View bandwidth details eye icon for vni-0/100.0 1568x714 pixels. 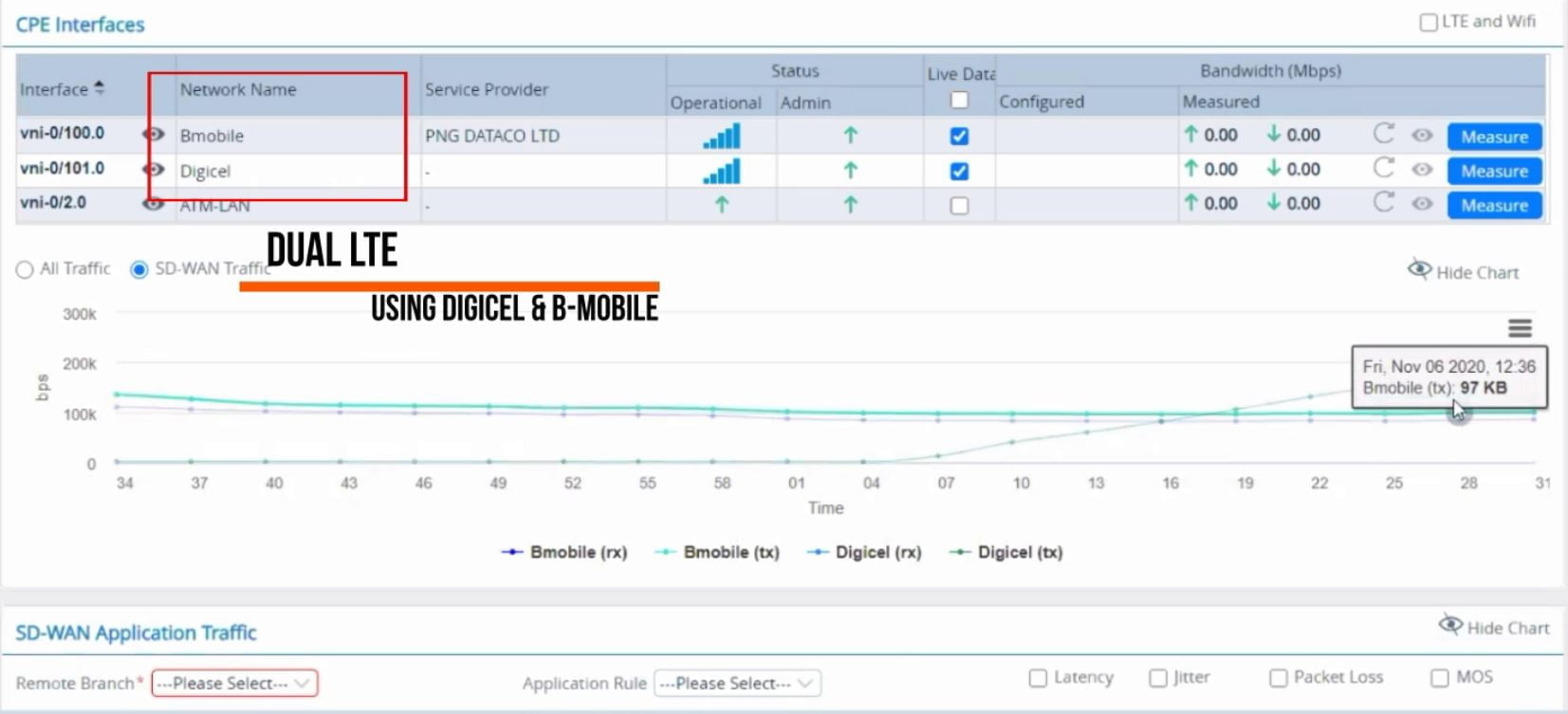(x=1421, y=136)
